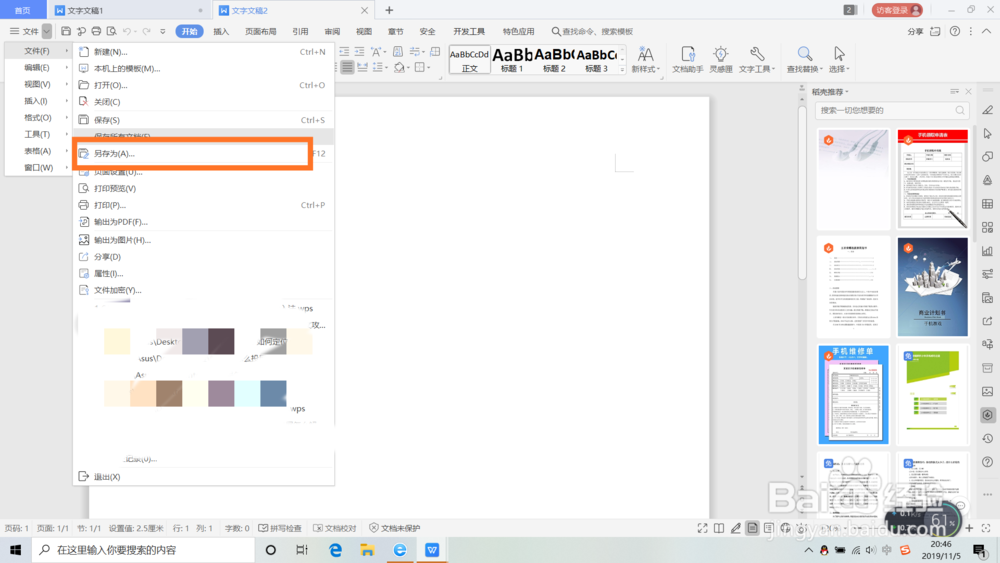The image size is (1000, 563).
Task: Click the undo arrow icon
Action: (x=127, y=31)
